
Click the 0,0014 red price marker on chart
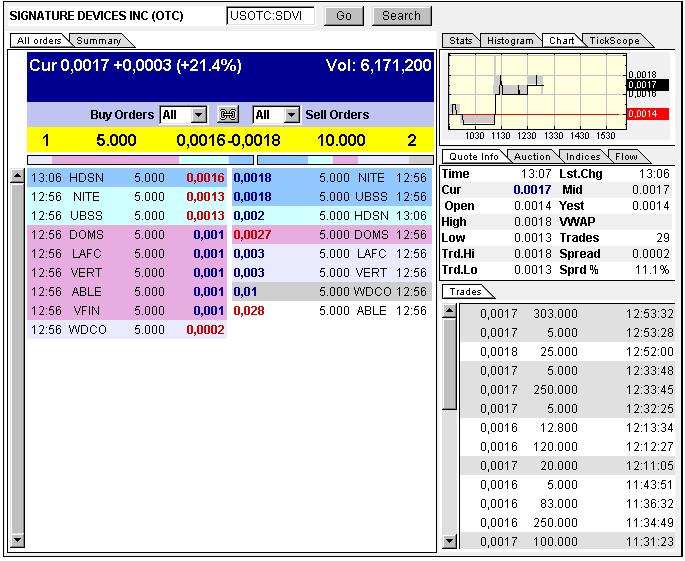tap(648, 114)
